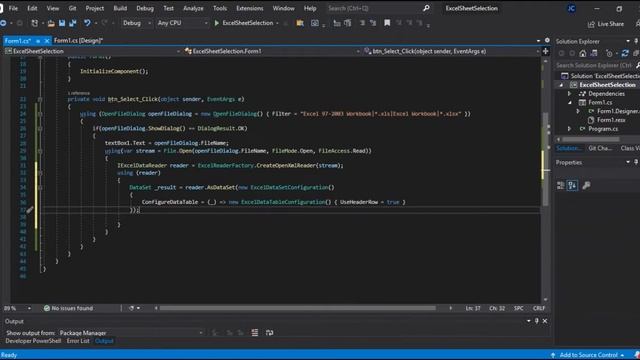
Task: Collapse the btn_Select_Click method outline
Action: point(40,99)
